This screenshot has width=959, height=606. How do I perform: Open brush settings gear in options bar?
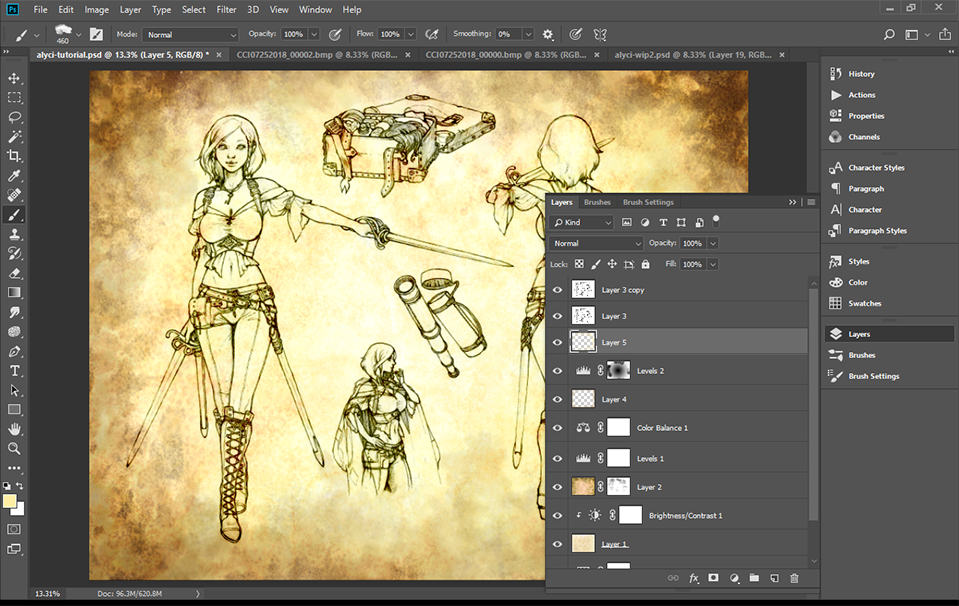(x=548, y=34)
